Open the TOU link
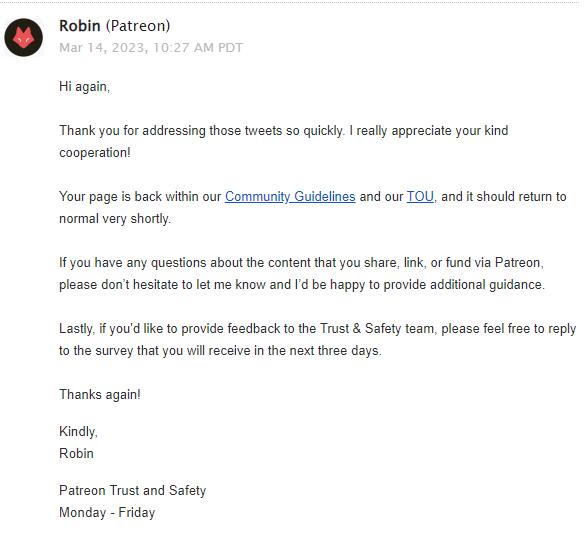 [x=420, y=197]
